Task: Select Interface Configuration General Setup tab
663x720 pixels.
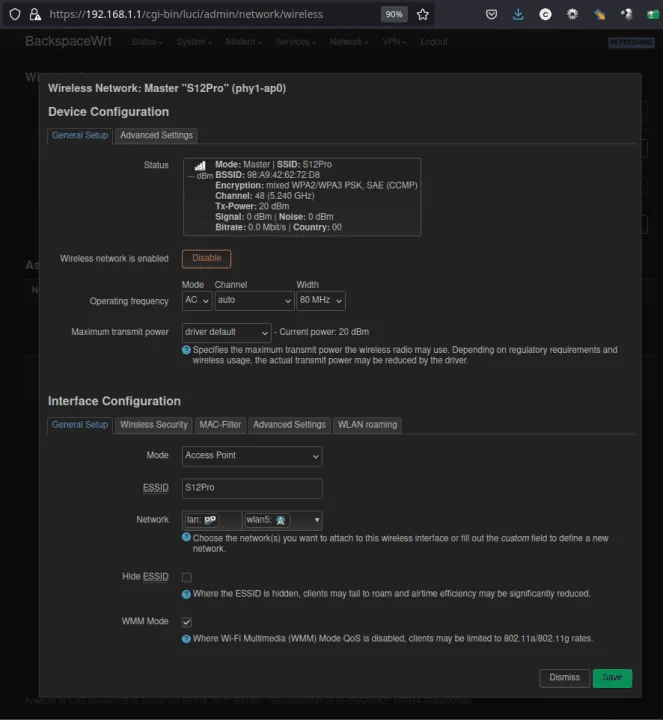Action: [80, 425]
